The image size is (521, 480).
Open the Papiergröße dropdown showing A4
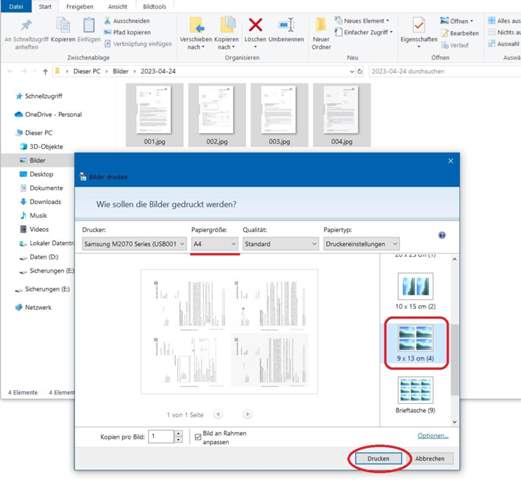pos(215,244)
